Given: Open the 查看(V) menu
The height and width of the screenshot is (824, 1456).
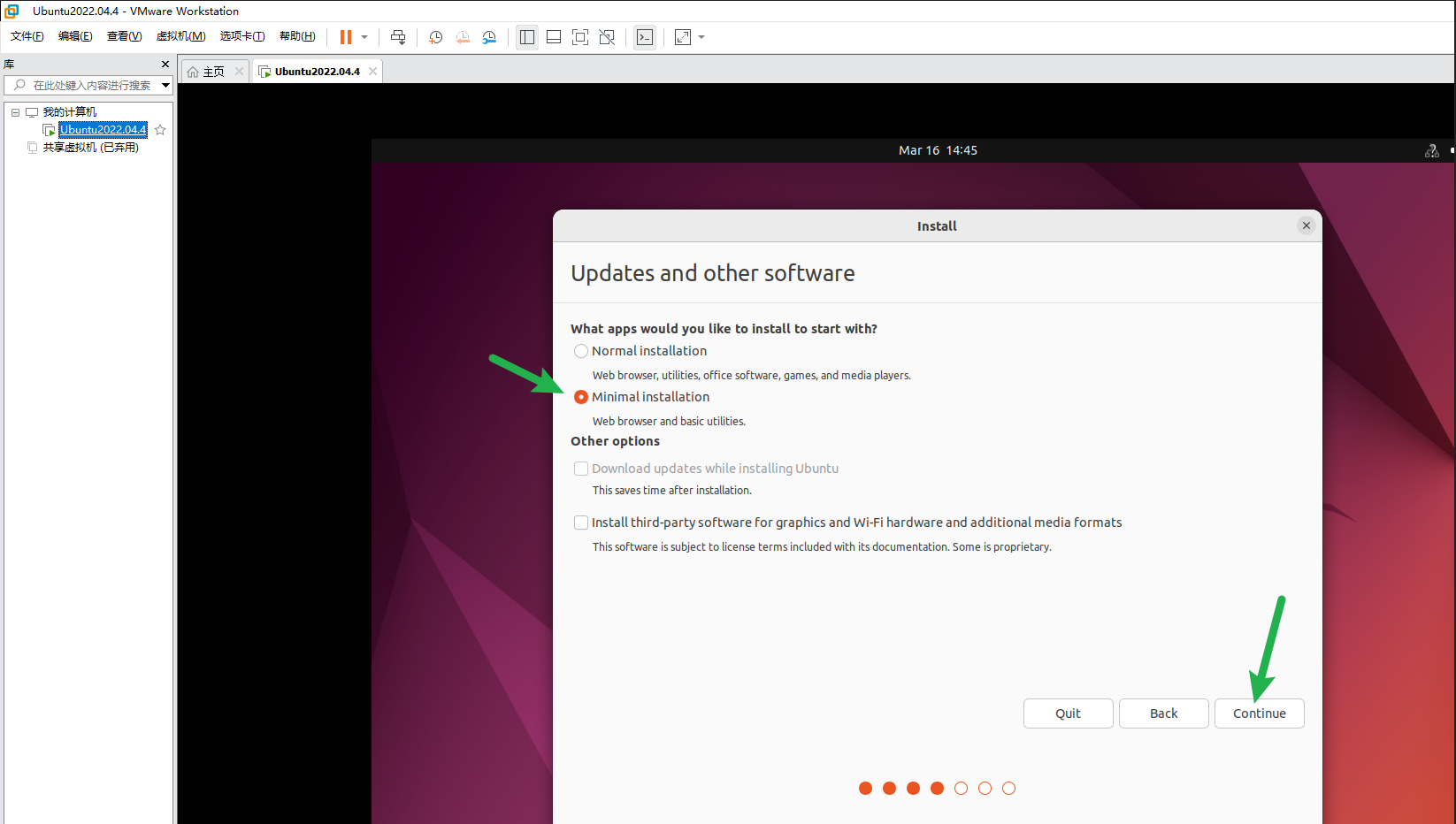Looking at the screenshot, I should (124, 36).
